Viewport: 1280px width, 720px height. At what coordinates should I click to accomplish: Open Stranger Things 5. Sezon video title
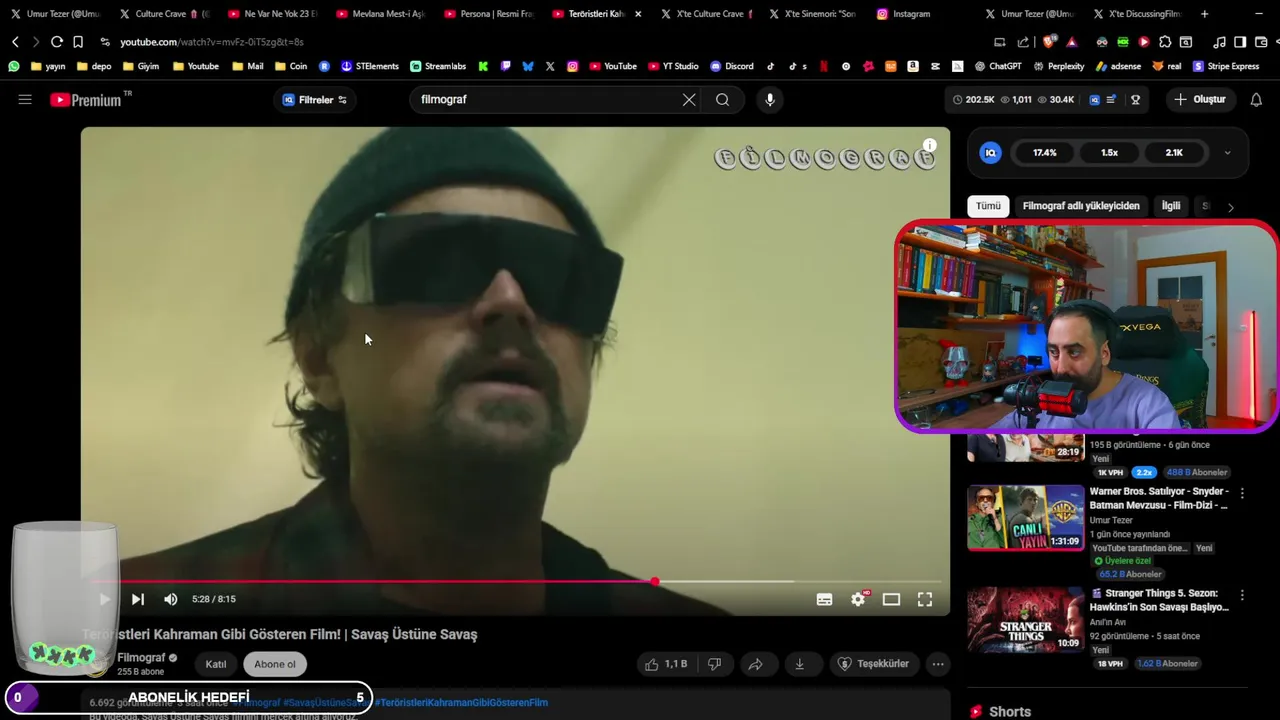point(1158,600)
